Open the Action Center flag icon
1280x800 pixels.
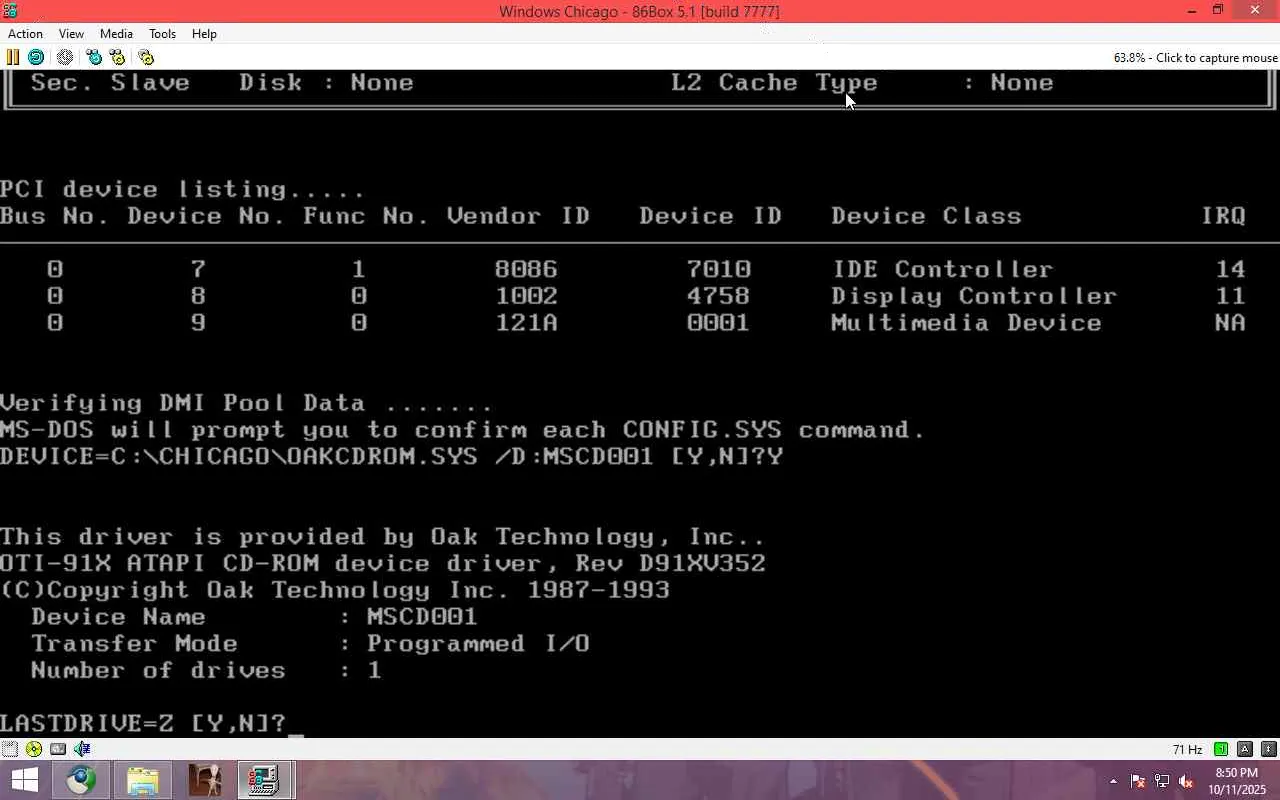[x=1138, y=781]
